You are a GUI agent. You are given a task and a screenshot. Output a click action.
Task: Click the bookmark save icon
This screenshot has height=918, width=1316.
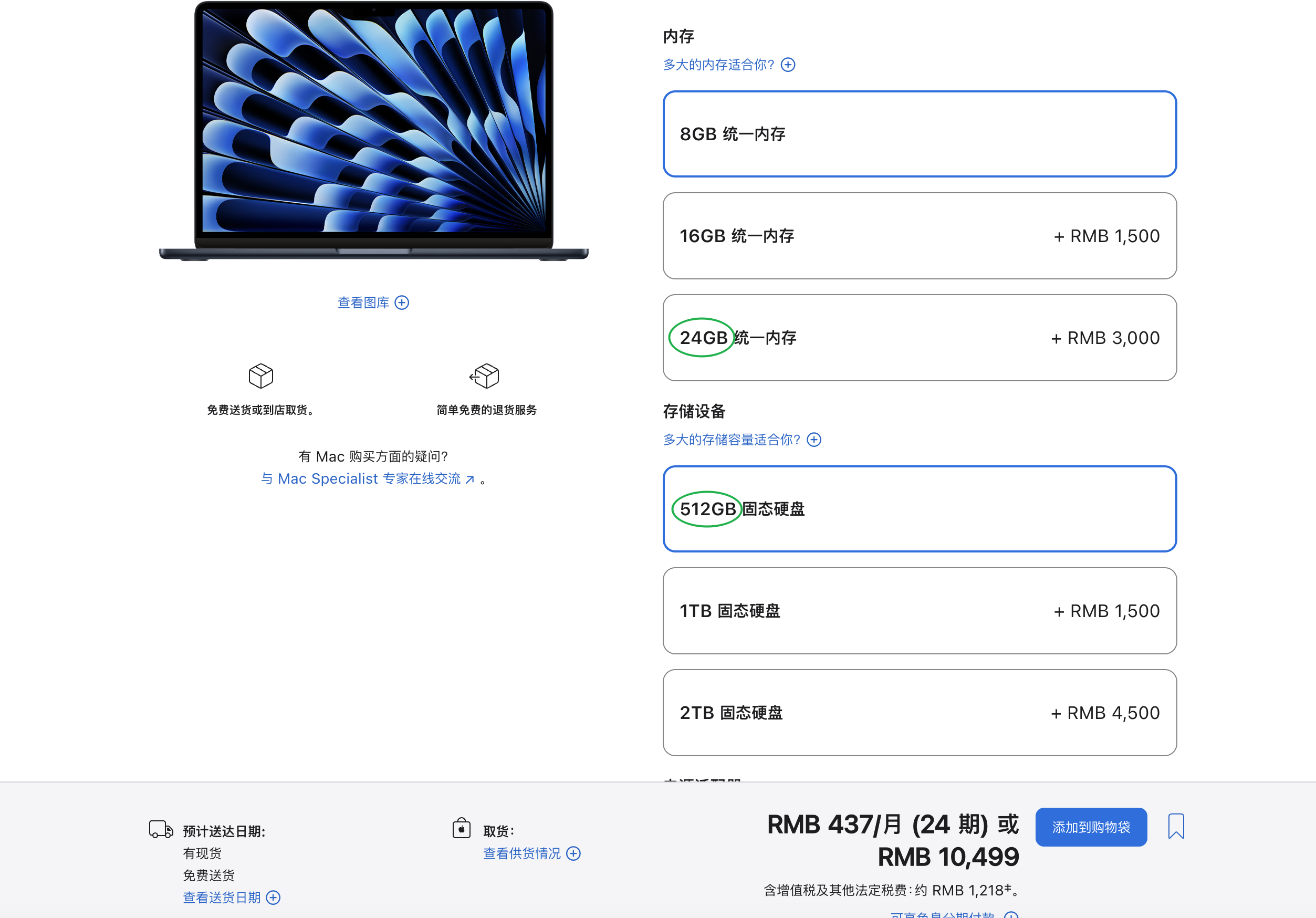click(x=1176, y=826)
